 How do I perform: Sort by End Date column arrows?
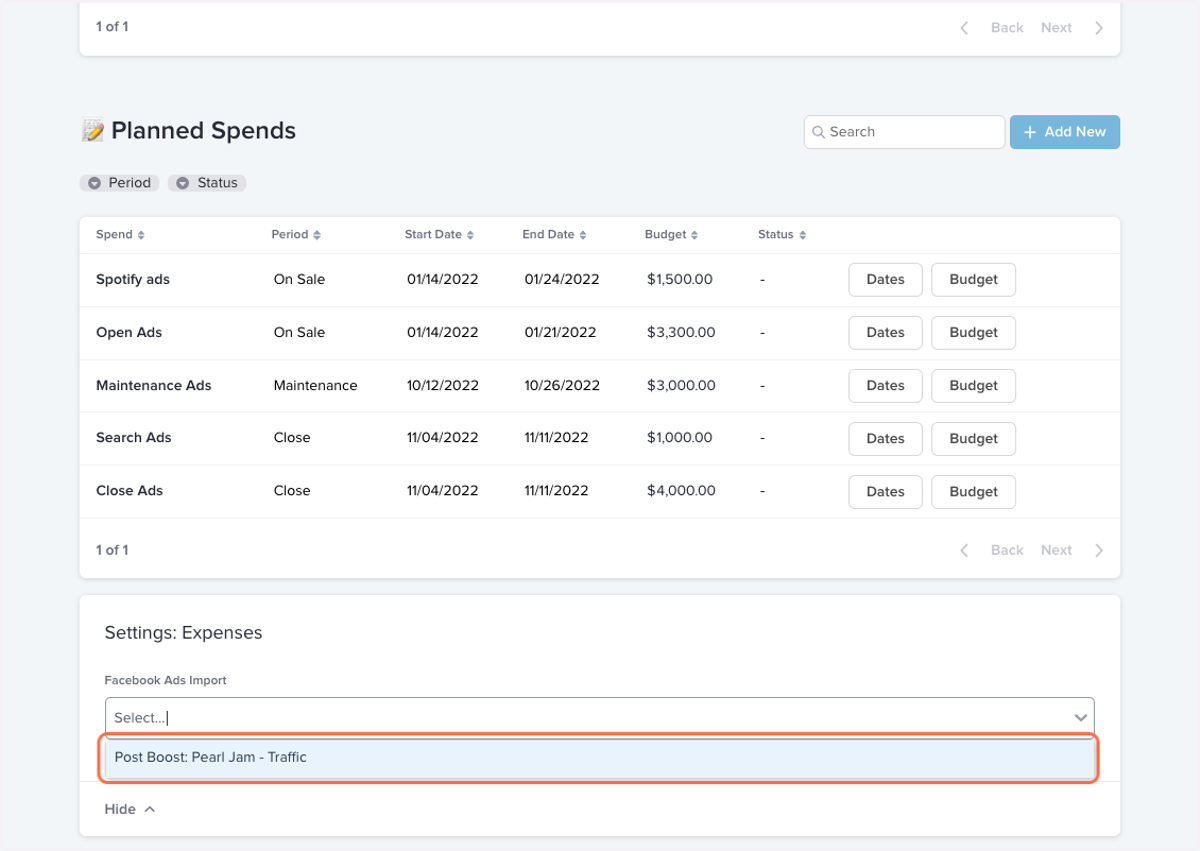[x=583, y=235]
